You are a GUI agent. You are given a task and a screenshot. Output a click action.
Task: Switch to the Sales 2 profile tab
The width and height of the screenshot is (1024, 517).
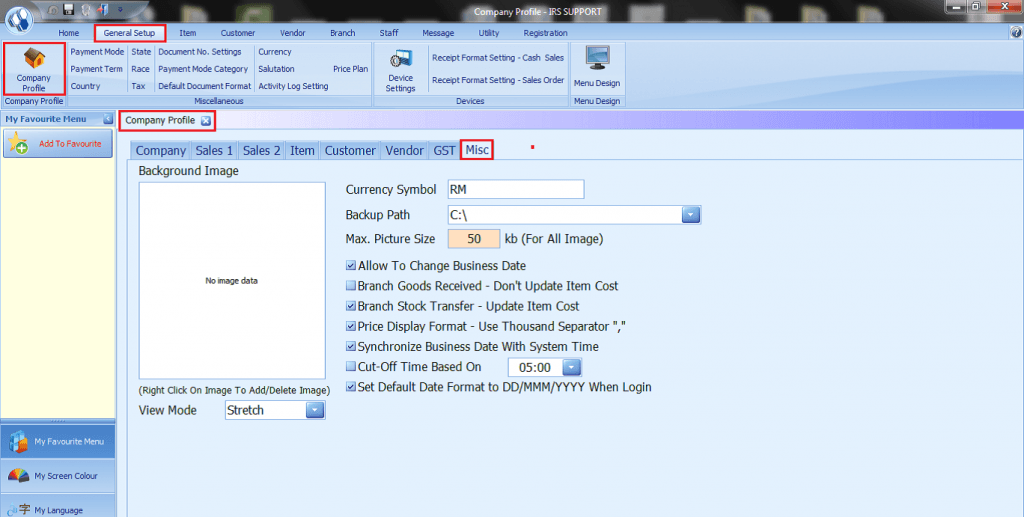pos(262,151)
